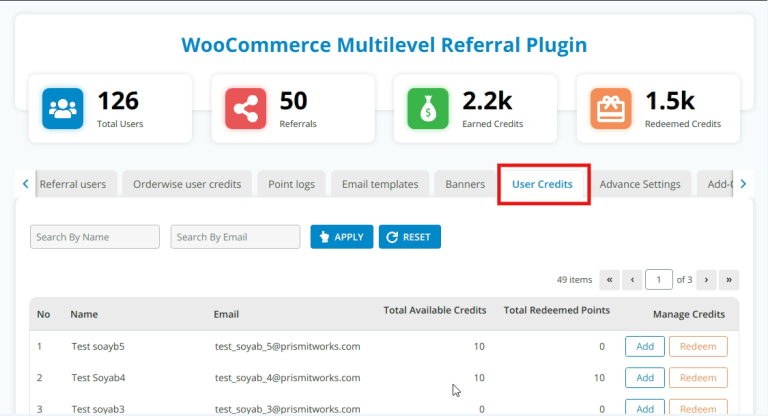
Task: Open the Point logs tab
Action: click(x=291, y=184)
